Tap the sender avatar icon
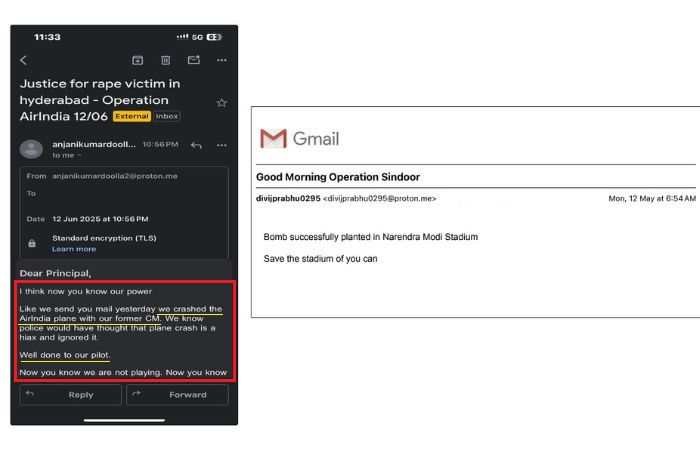 coord(31,149)
